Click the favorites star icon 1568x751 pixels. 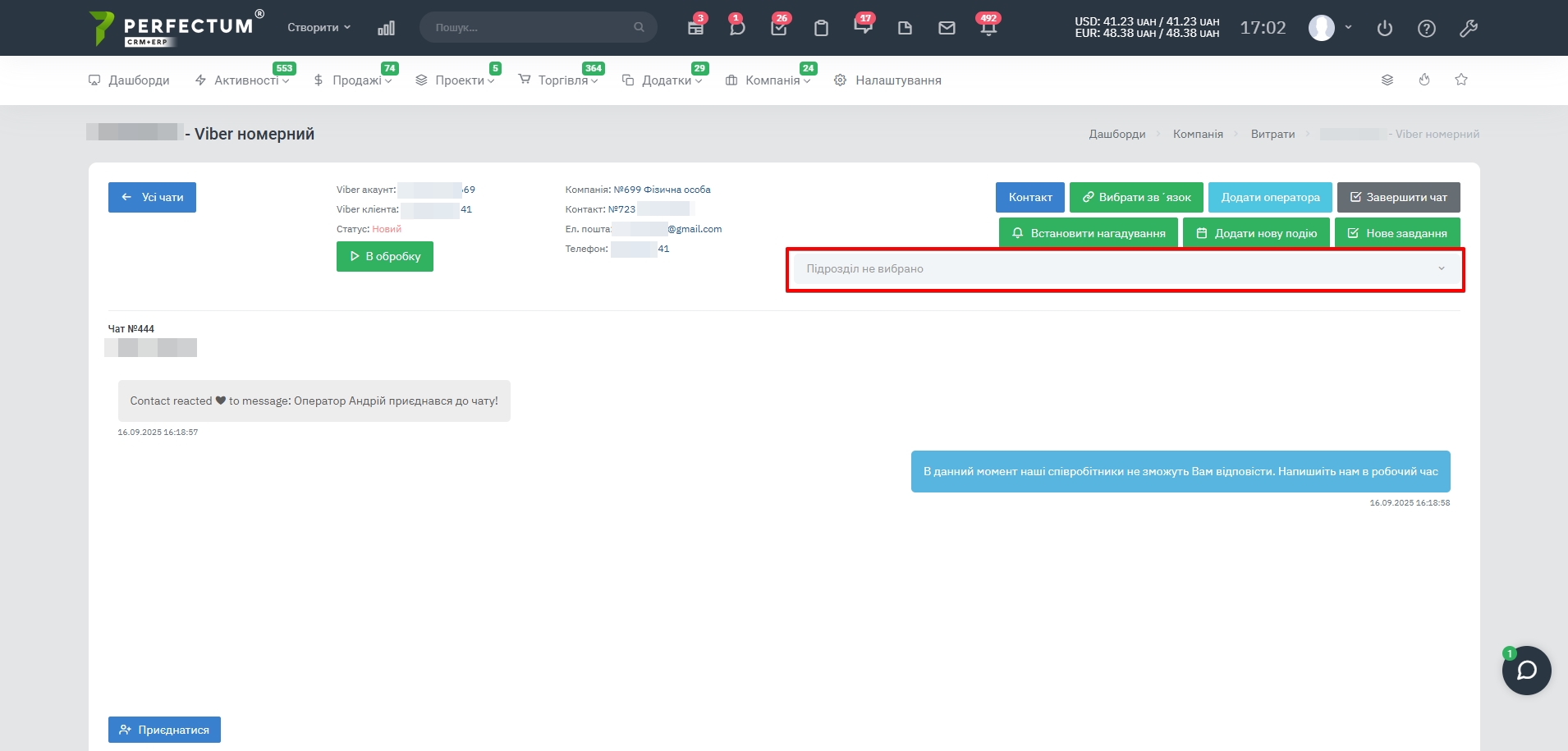tap(1461, 80)
